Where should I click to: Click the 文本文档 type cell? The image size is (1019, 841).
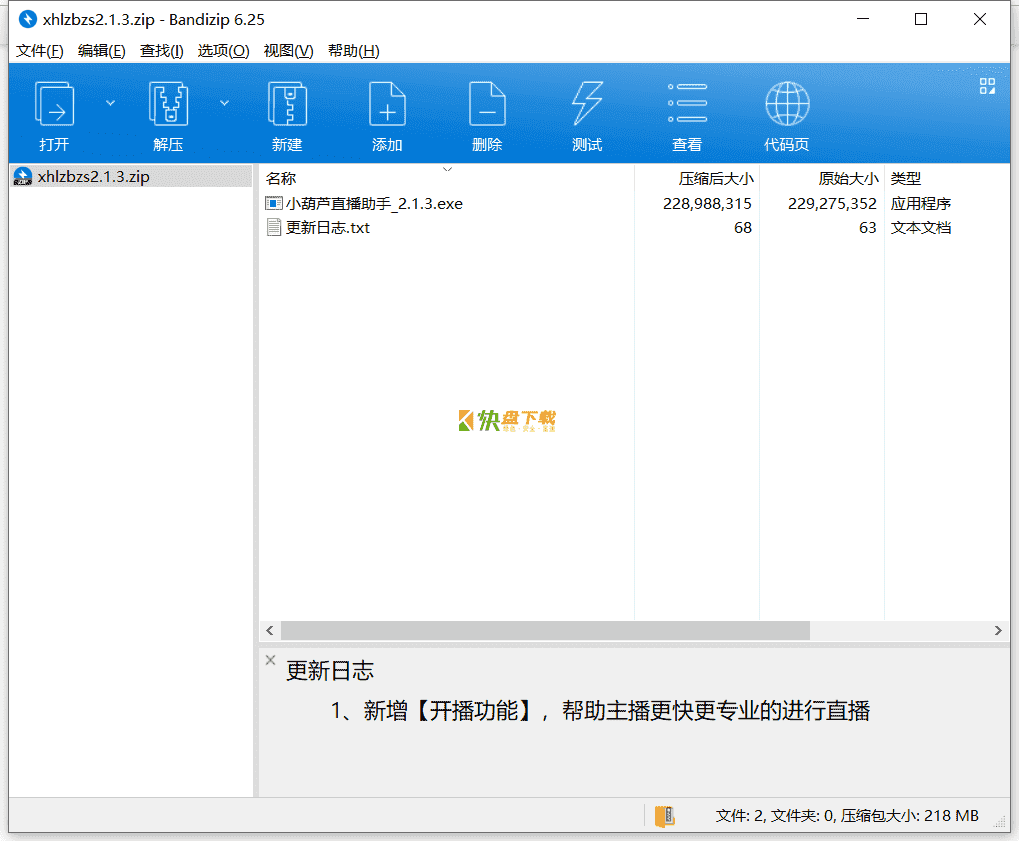tap(921, 227)
